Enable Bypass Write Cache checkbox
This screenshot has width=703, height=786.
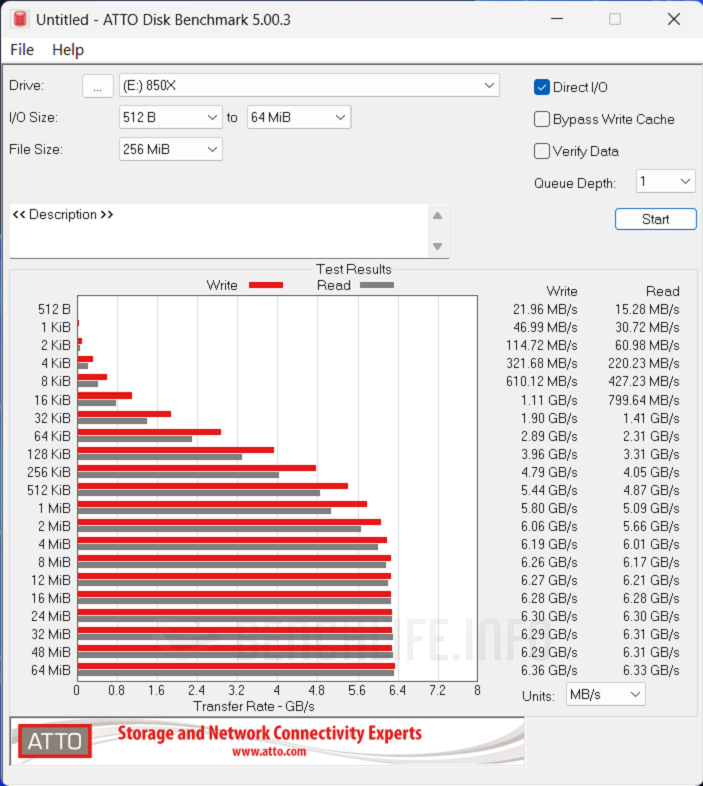542,119
